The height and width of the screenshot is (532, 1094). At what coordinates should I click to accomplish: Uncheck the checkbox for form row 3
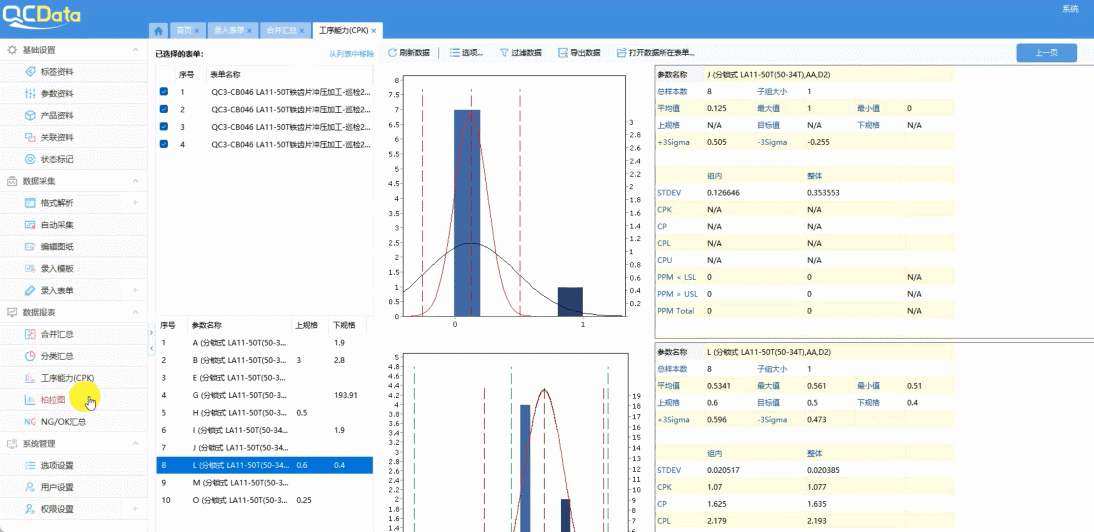tap(164, 127)
